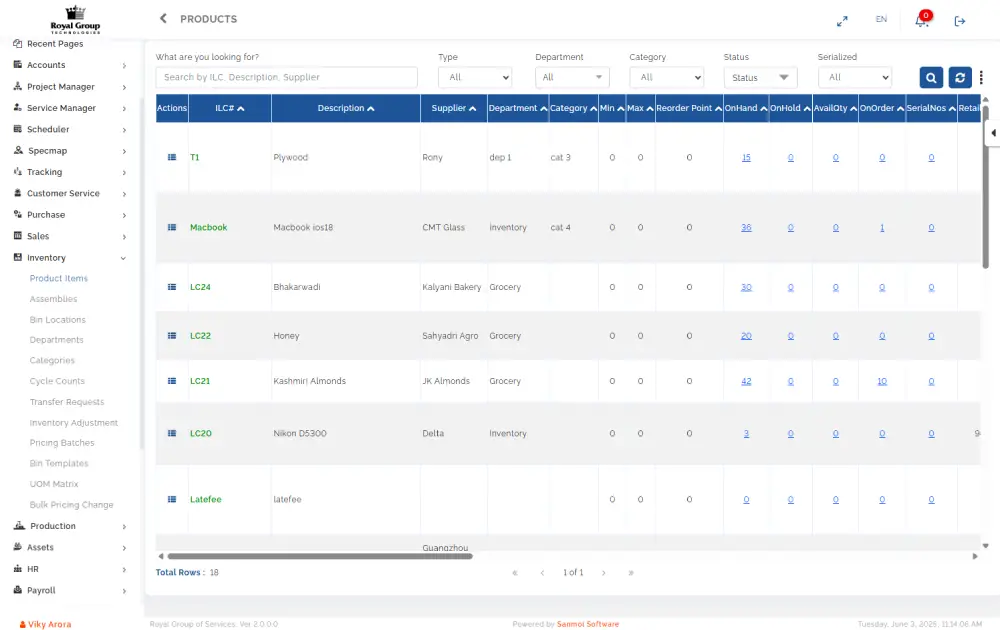1000x630 pixels.
Task: Open Bin Locations in the sidebar
Action: [x=58, y=320]
